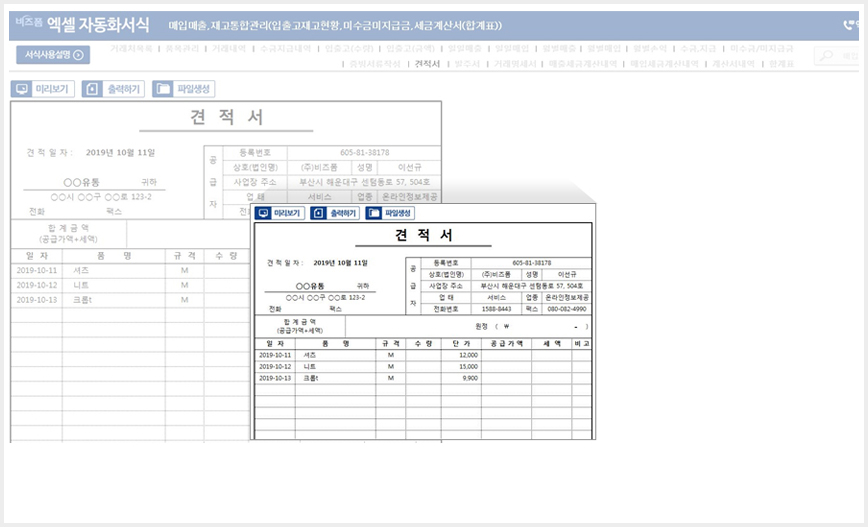Open the 거래처목록 menu
868x527 pixels.
point(131,49)
